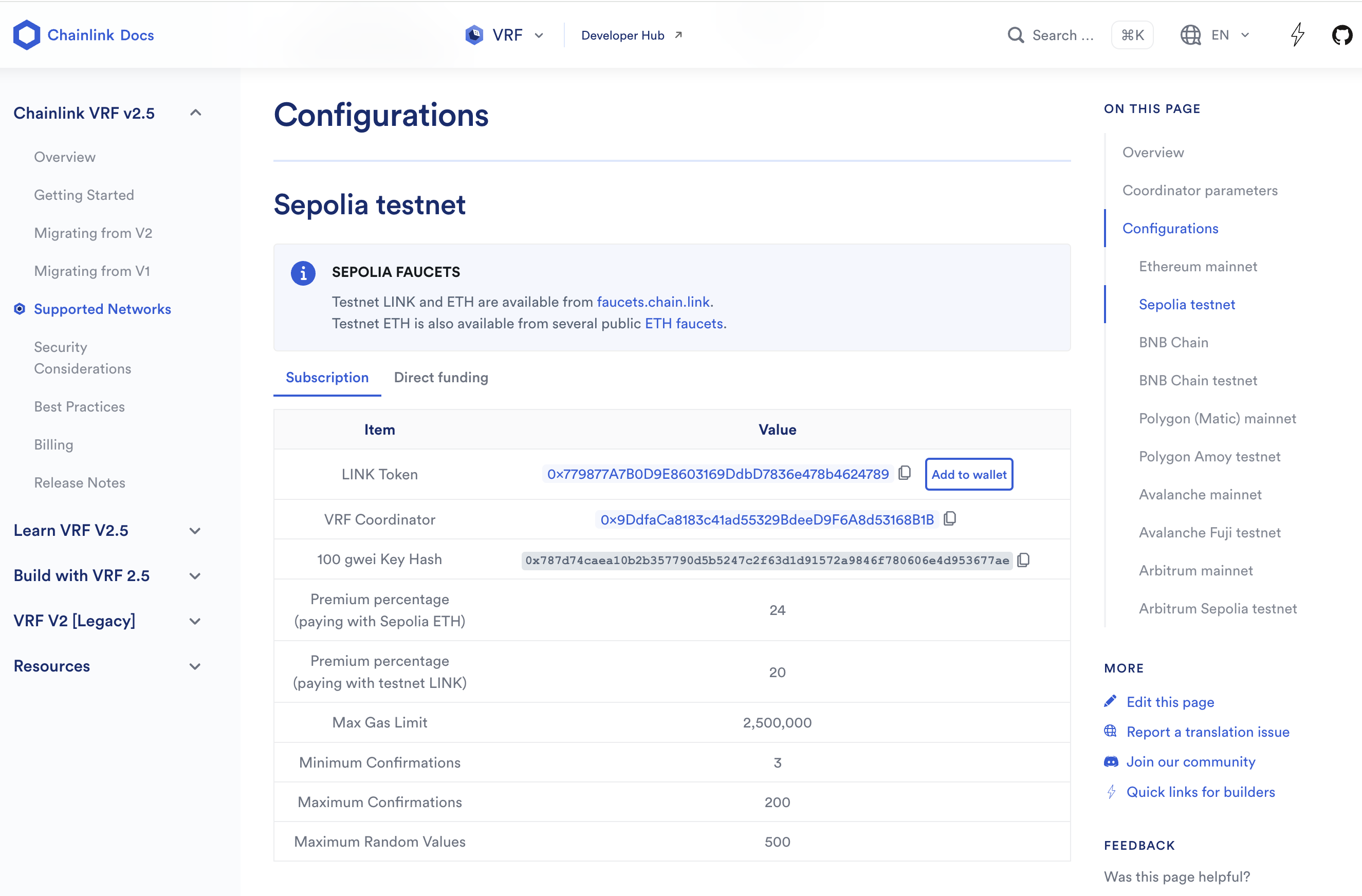Open Supported Networks page

pos(102,309)
